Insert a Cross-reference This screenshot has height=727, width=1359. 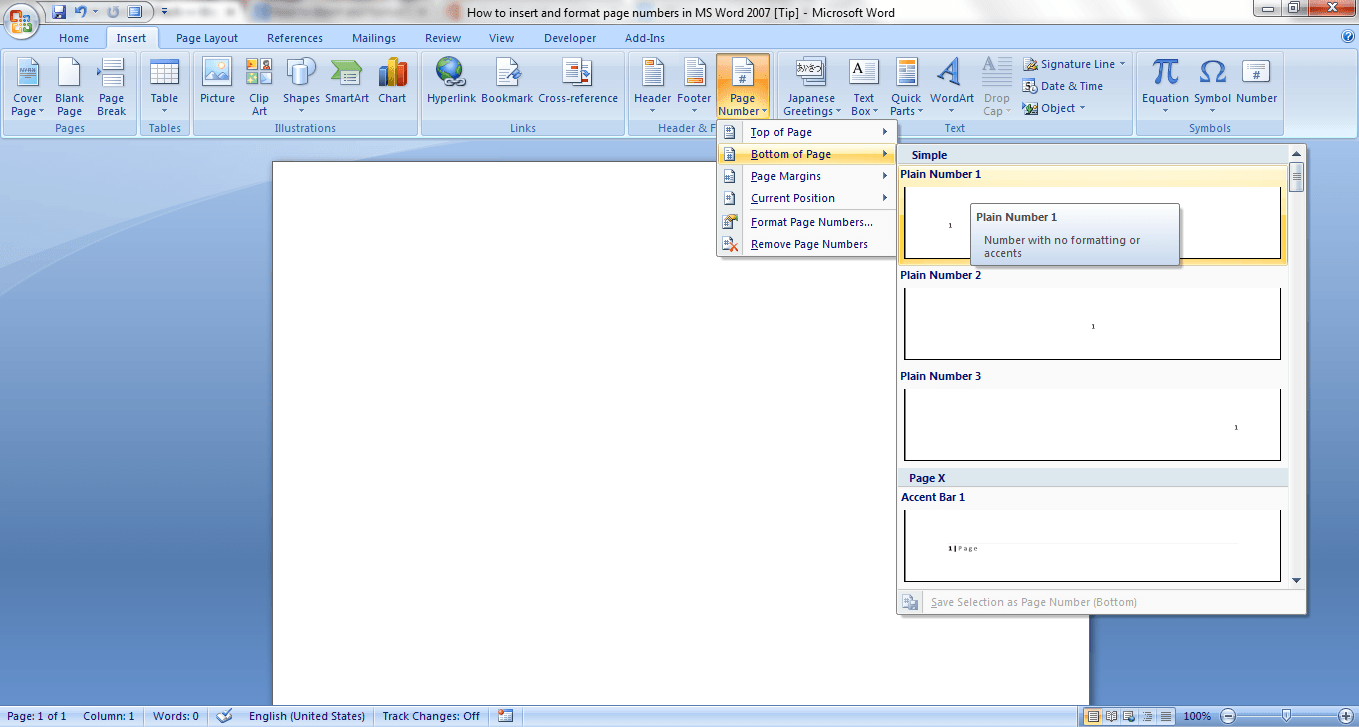(578, 81)
